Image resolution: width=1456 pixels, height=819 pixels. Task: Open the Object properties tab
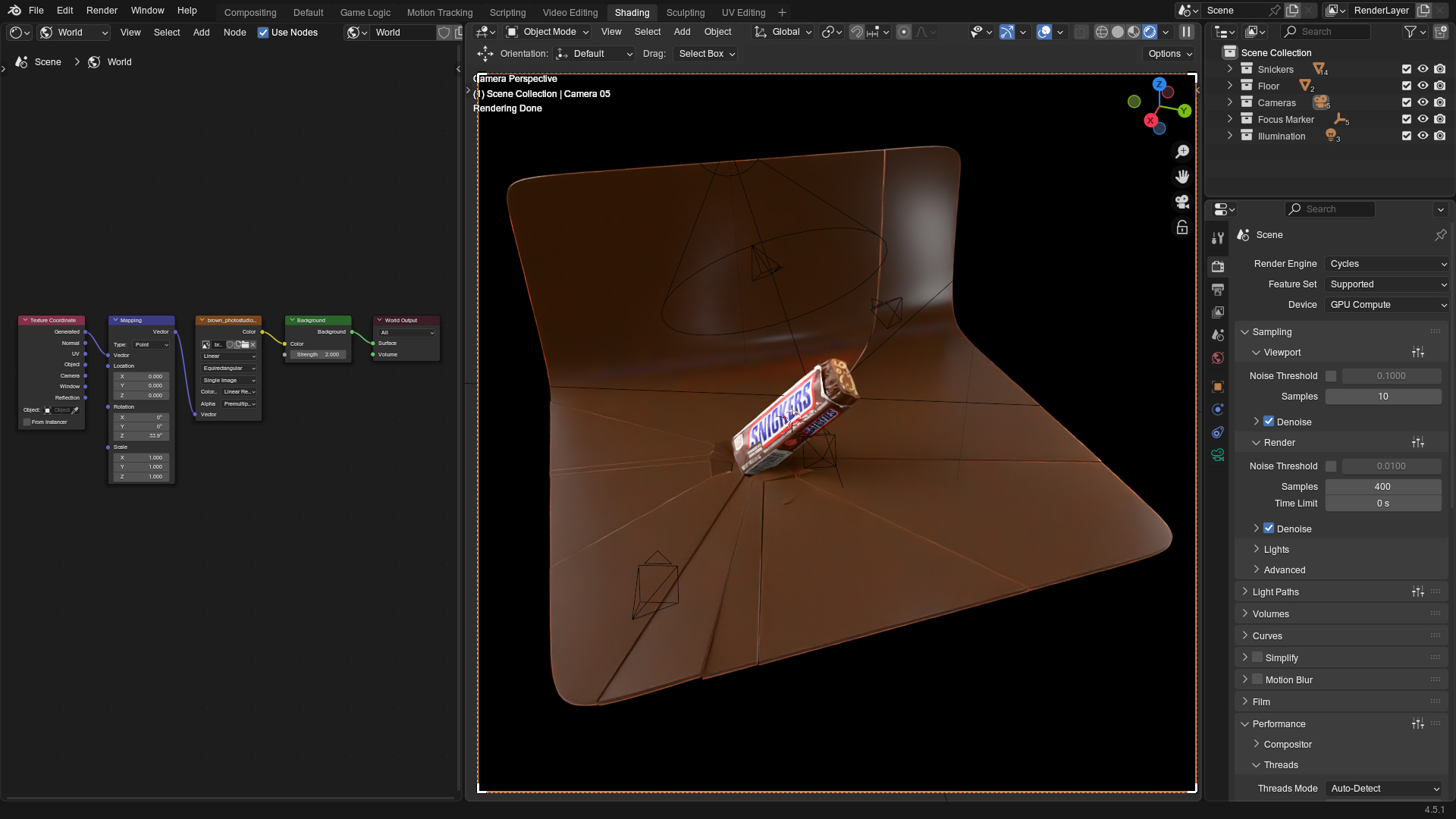(x=1218, y=387)
